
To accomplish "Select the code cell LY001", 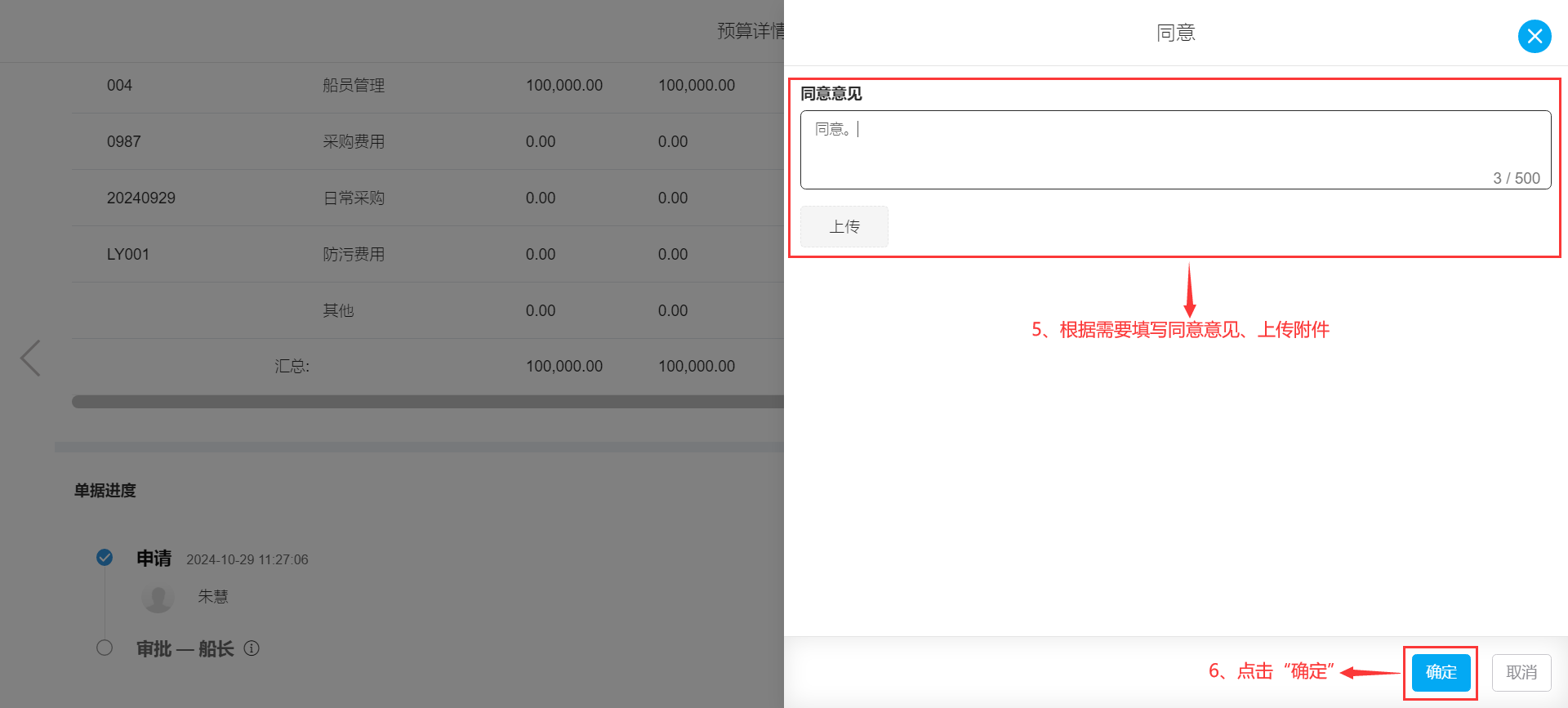I will click(x=127, y=254).
